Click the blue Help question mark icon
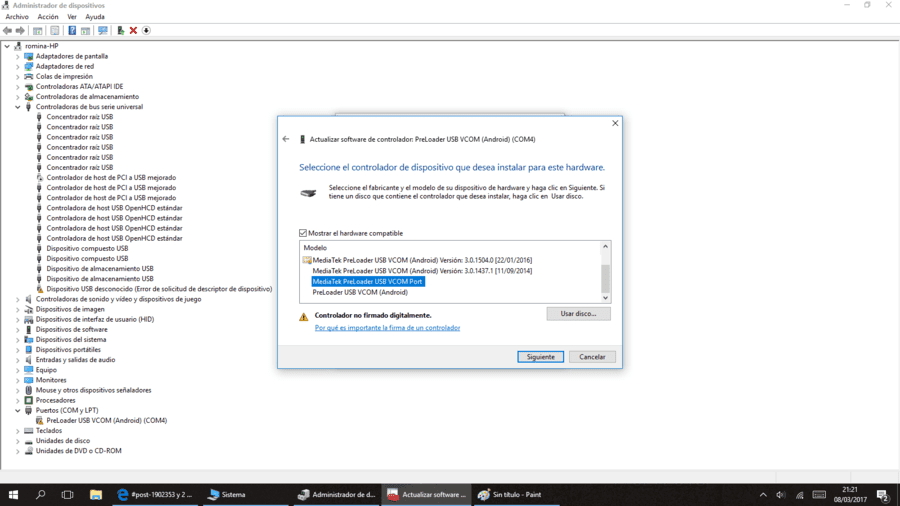 tap(72, 30)
